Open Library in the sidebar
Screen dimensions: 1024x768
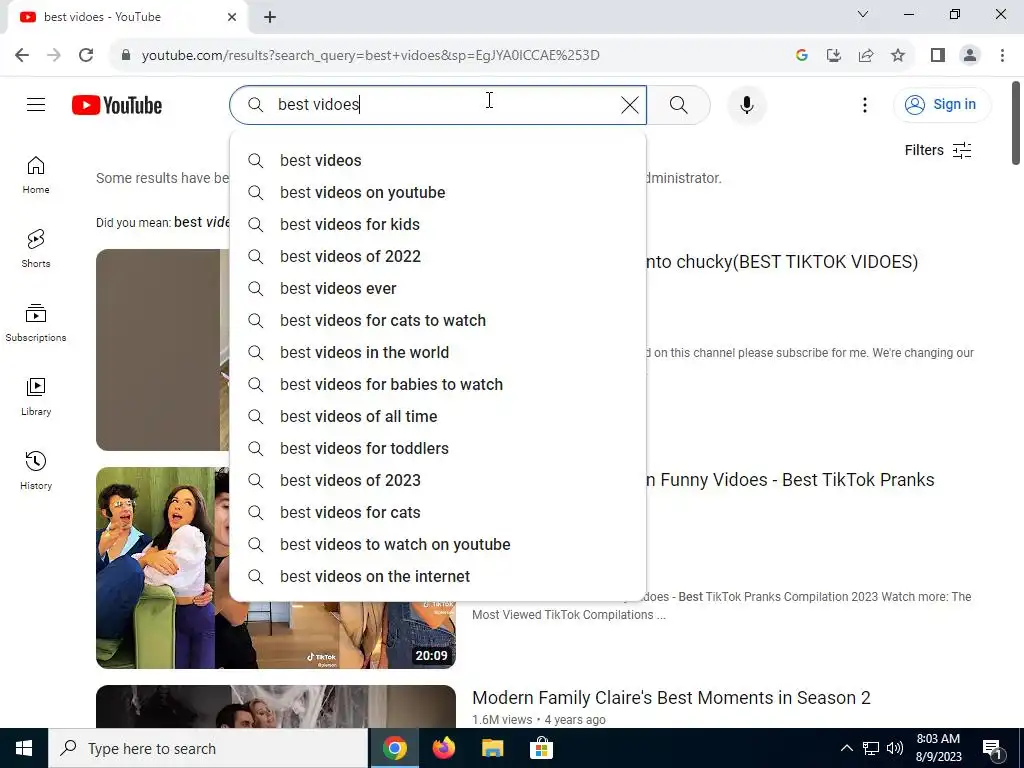(x=36, y=397)
